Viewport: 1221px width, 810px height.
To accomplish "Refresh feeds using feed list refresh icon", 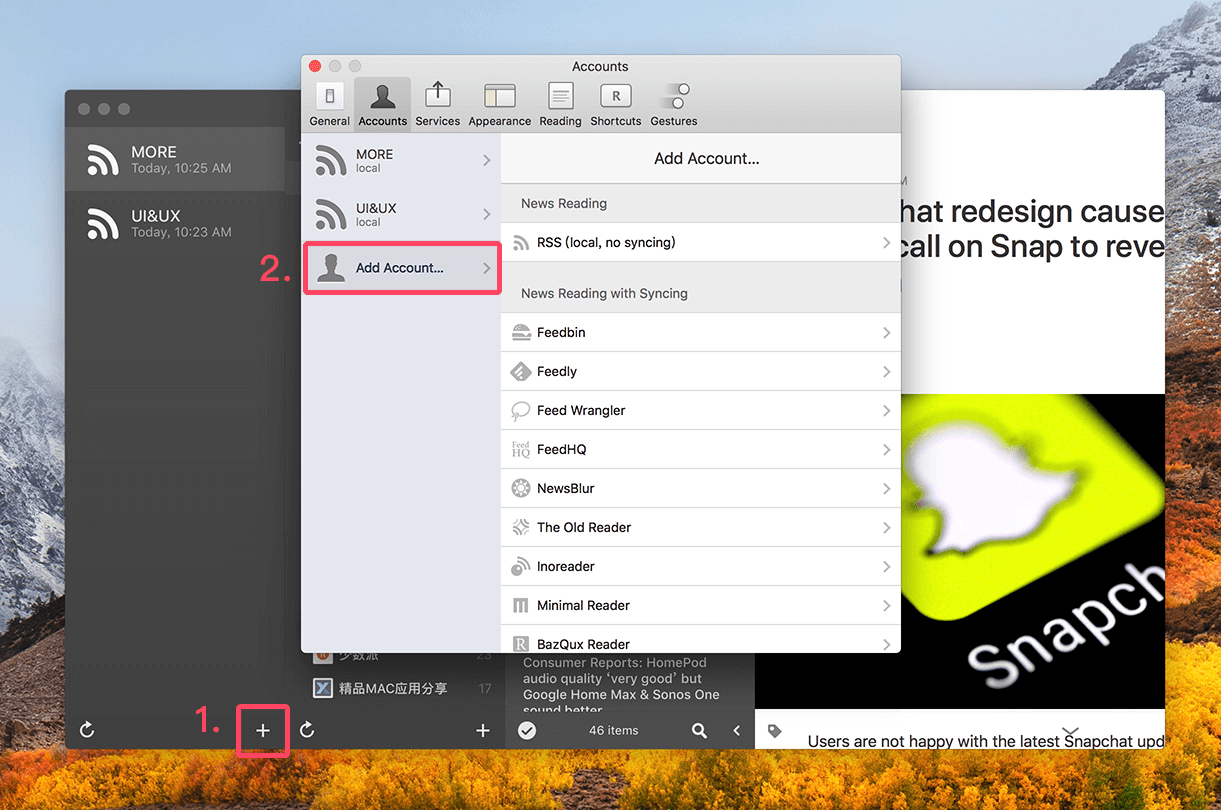I will coord(307,730).
